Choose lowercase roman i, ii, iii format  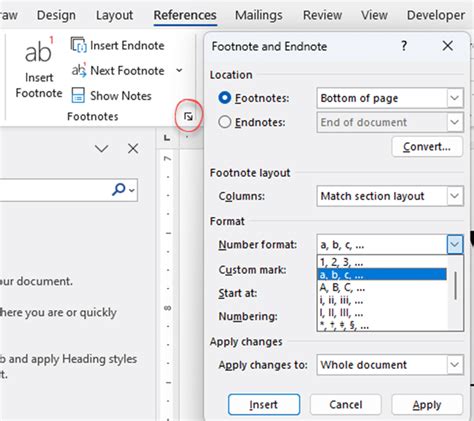[382, 300]
